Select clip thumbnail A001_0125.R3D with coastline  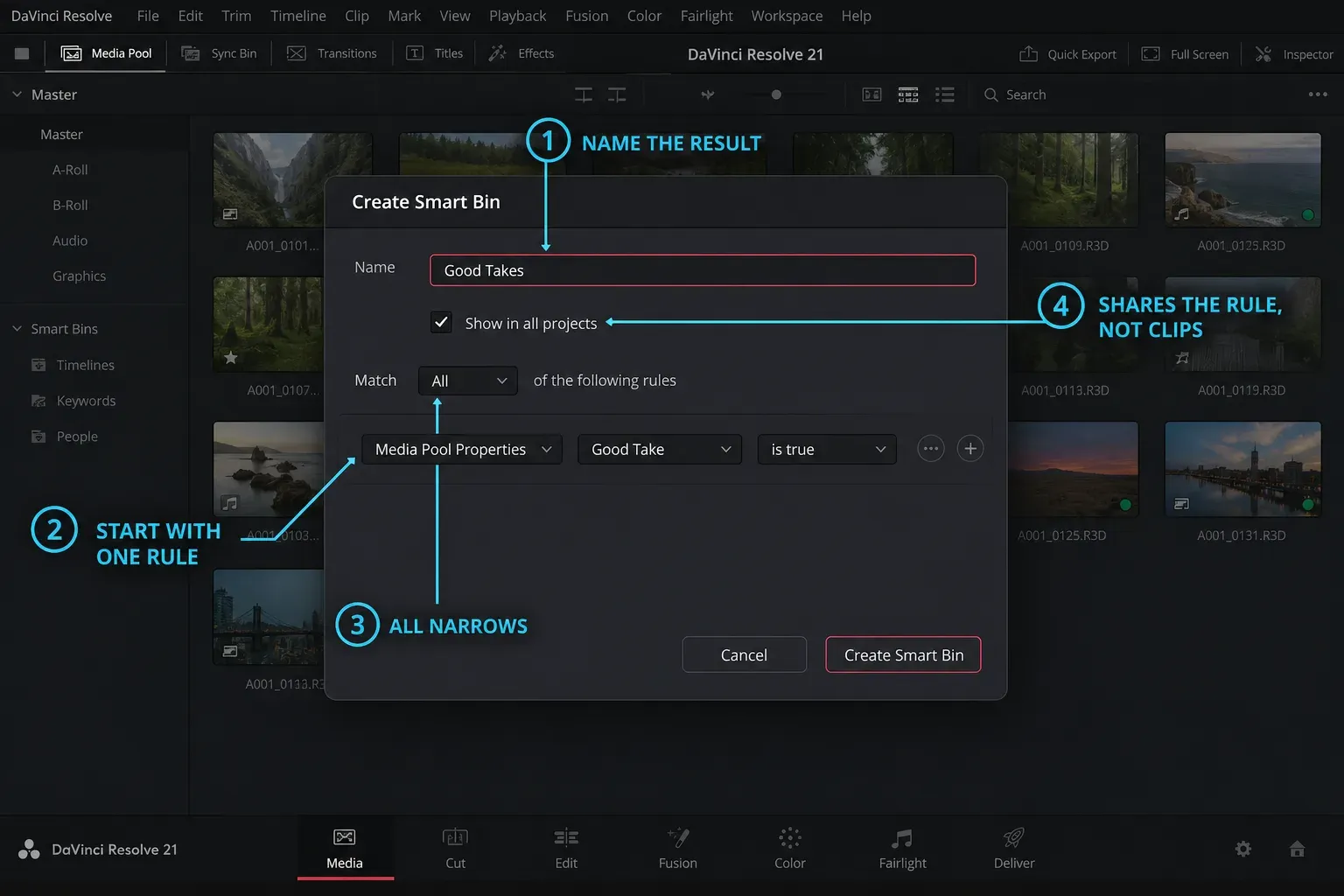point(1242,180)
